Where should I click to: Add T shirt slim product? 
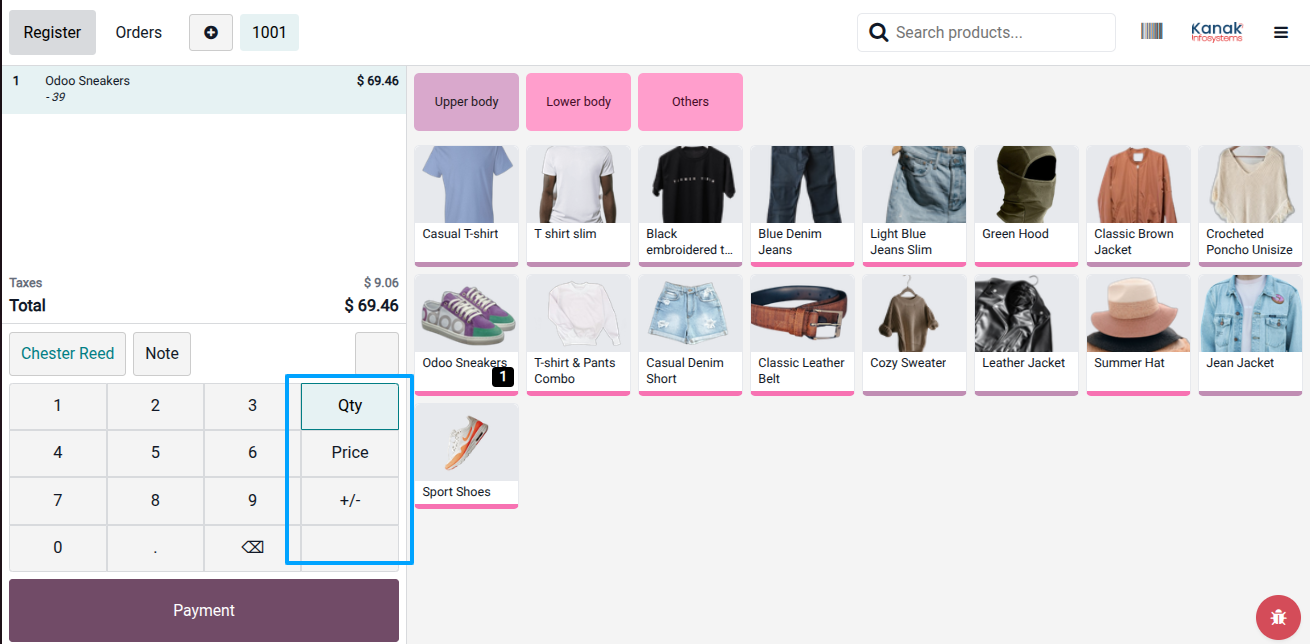tap(579, 206)
